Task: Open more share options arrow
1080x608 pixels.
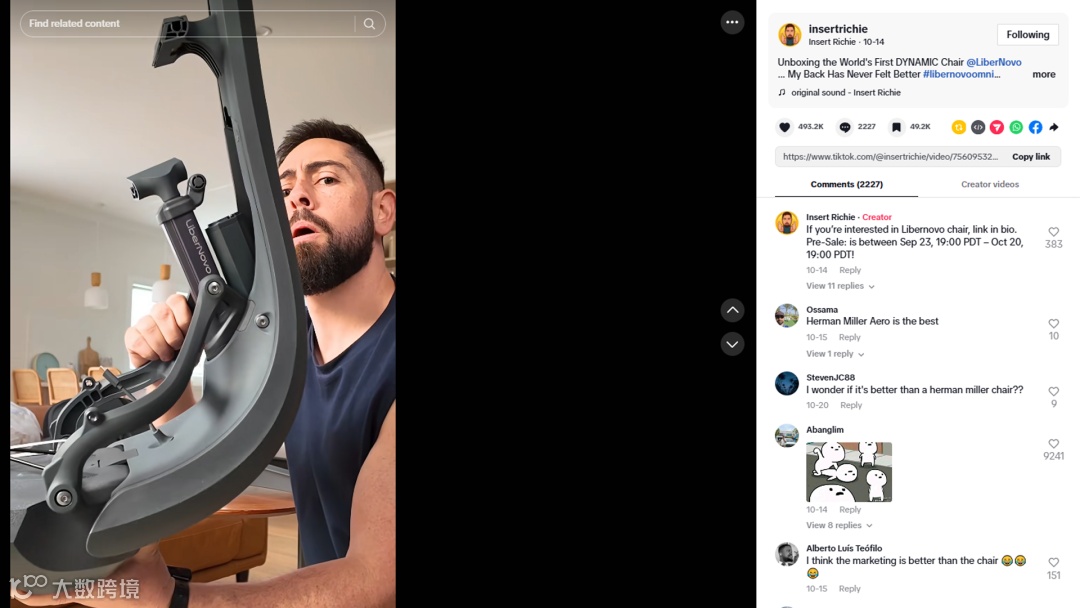Action: click(x=1054, y=127)
